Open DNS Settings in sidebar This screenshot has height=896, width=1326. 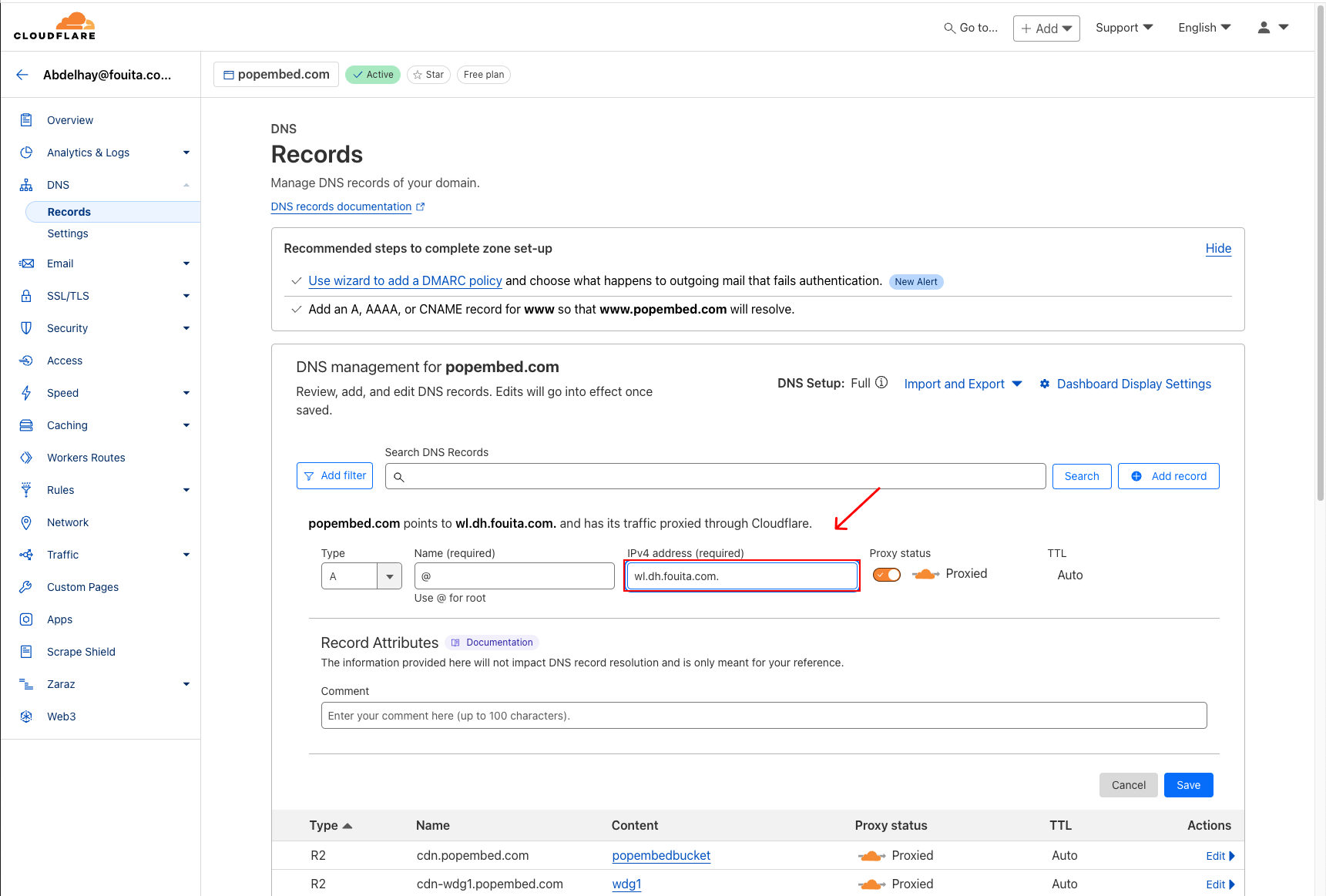coord(68,233)
